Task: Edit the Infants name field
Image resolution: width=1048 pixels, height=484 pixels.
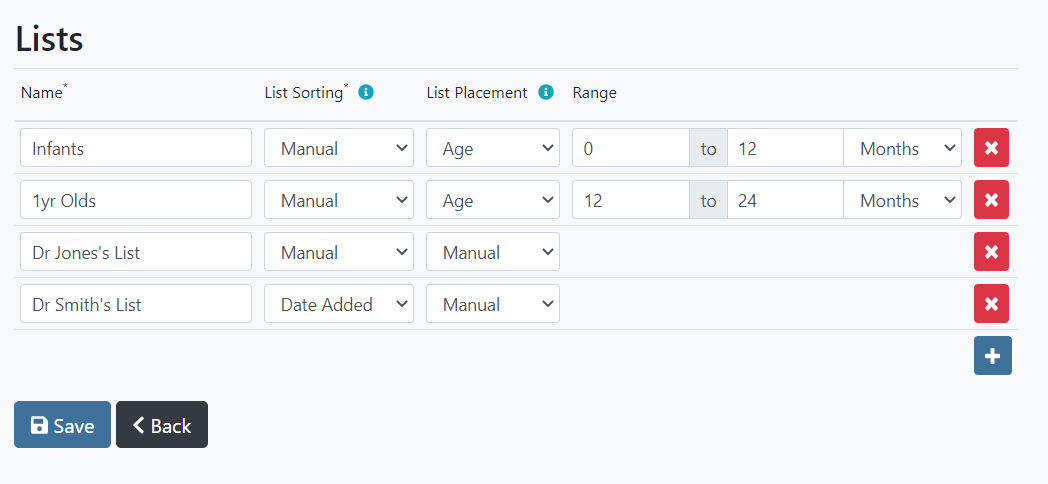Action: point(135,148)
